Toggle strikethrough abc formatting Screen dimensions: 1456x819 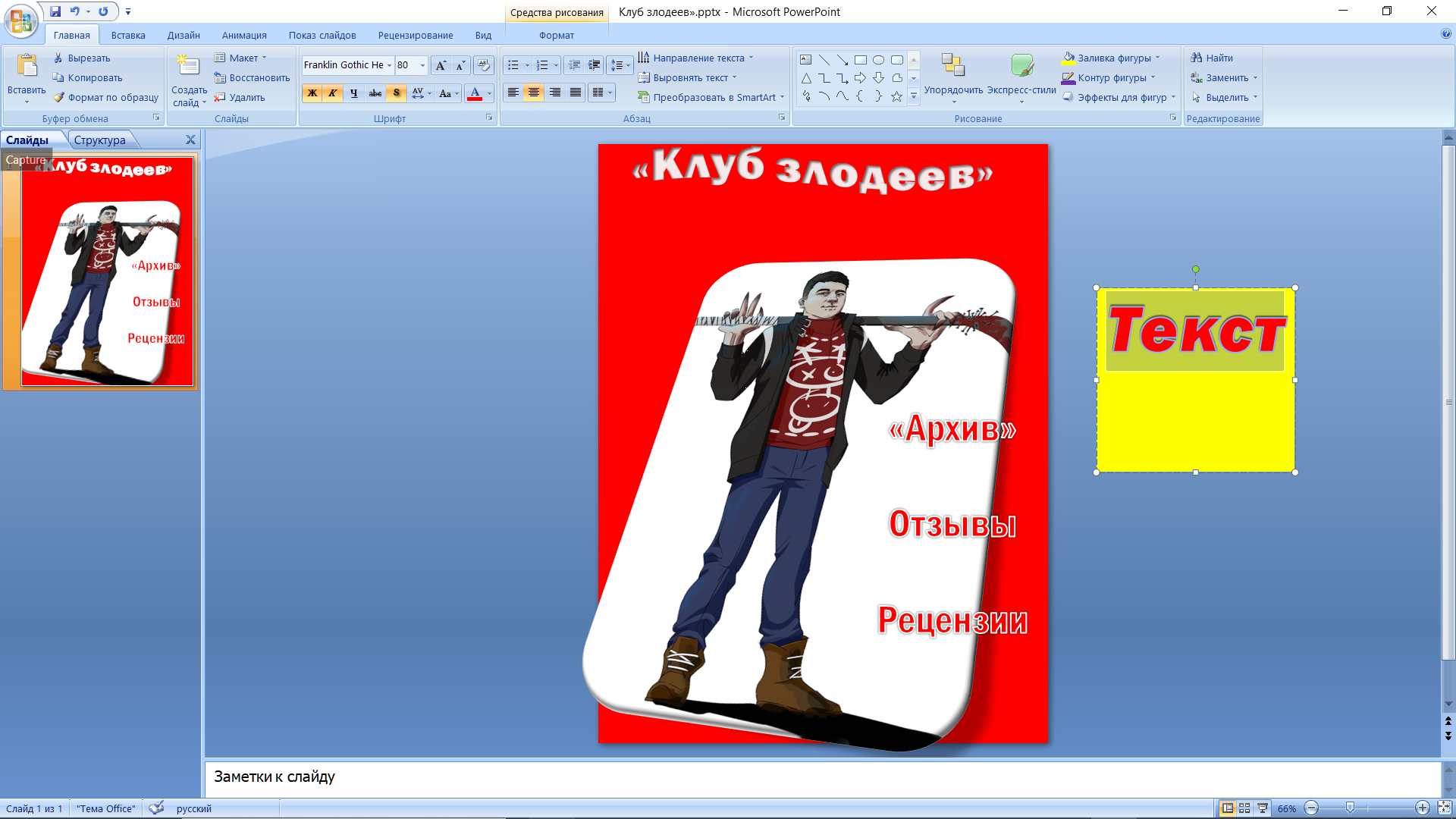(x=375, y=93)
